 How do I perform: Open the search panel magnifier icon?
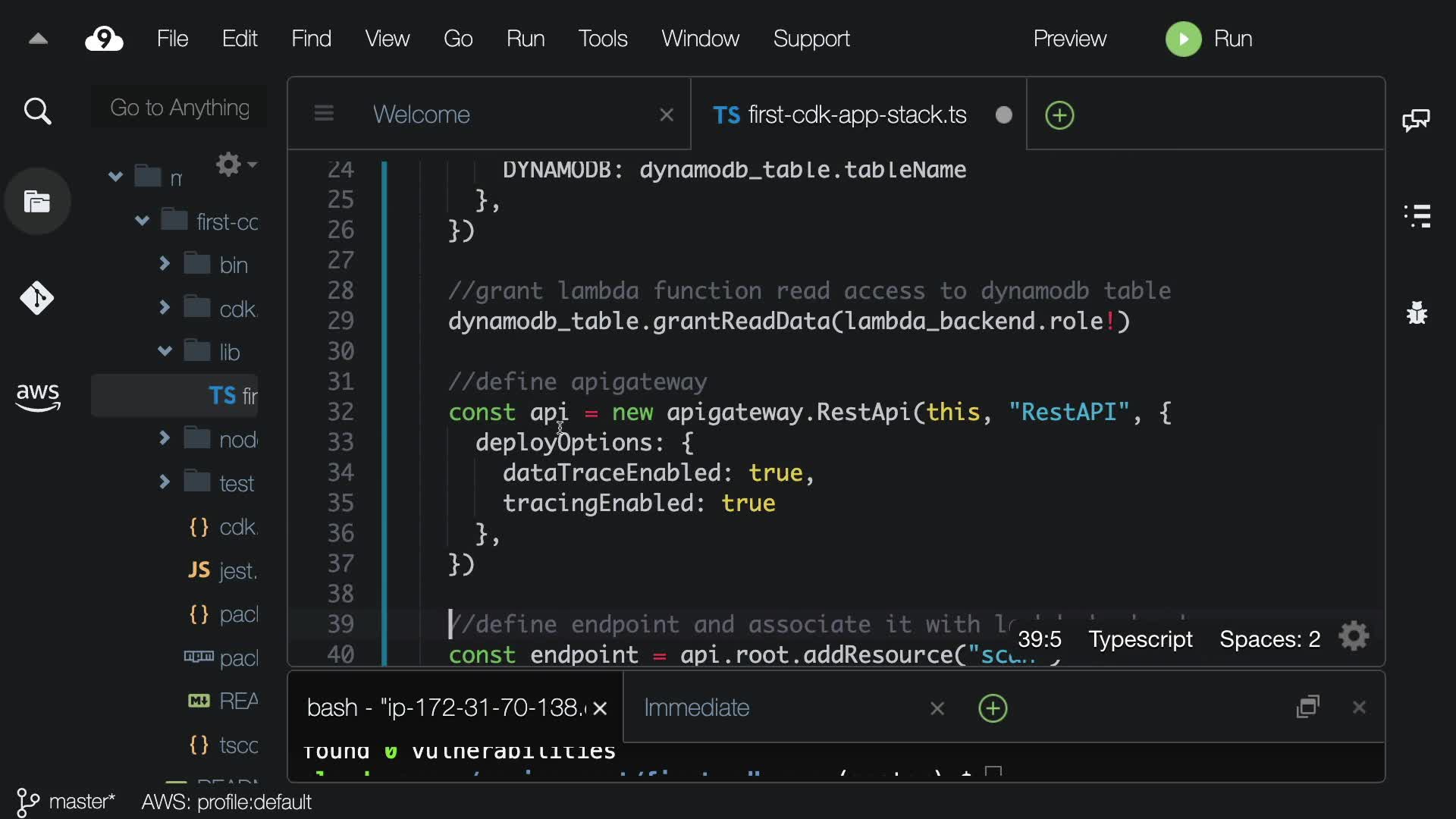pos(37,111)
